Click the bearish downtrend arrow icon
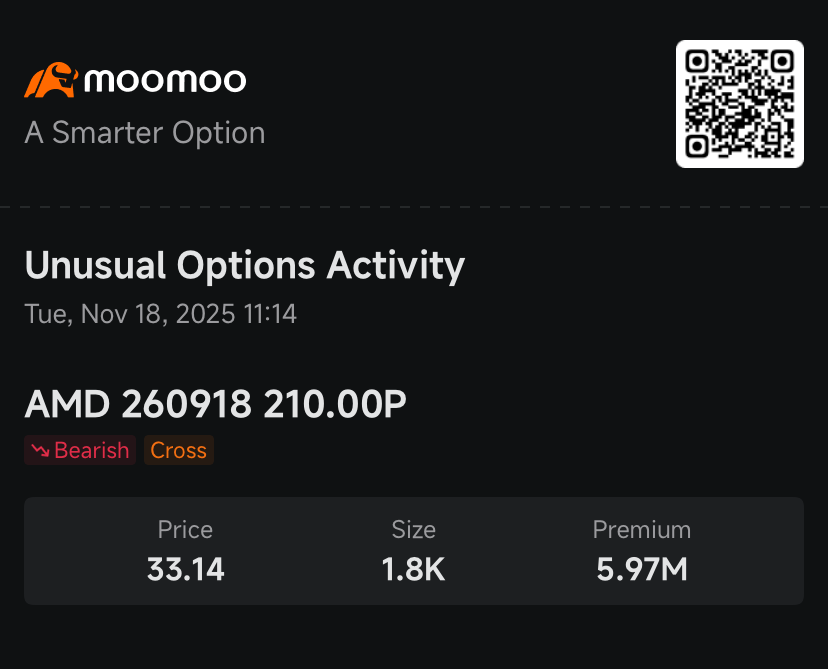This screenshot has height=669, width=828. pyautogui.click(x=40, y=450)
